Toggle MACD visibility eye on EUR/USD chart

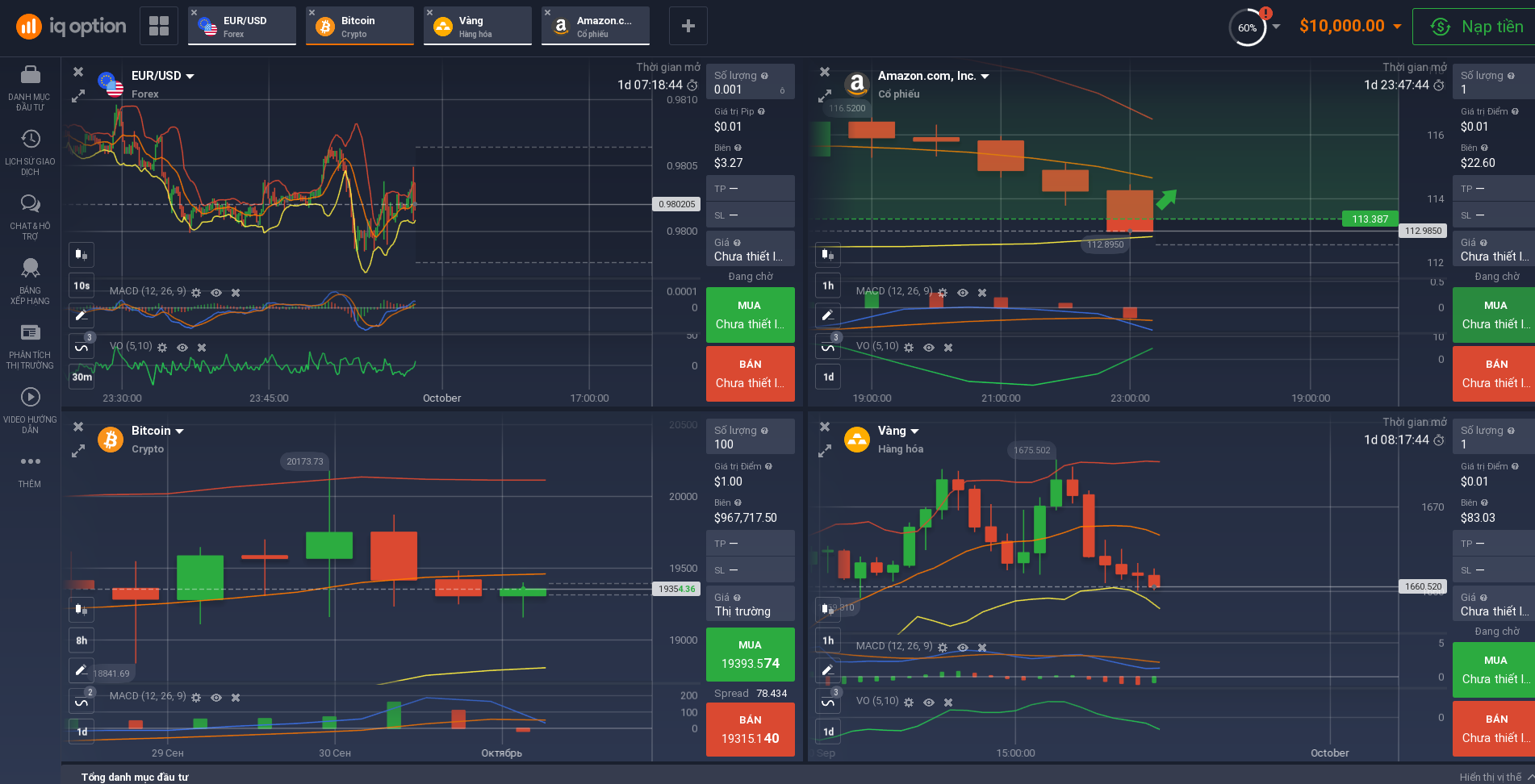click(x=216, y=293)
